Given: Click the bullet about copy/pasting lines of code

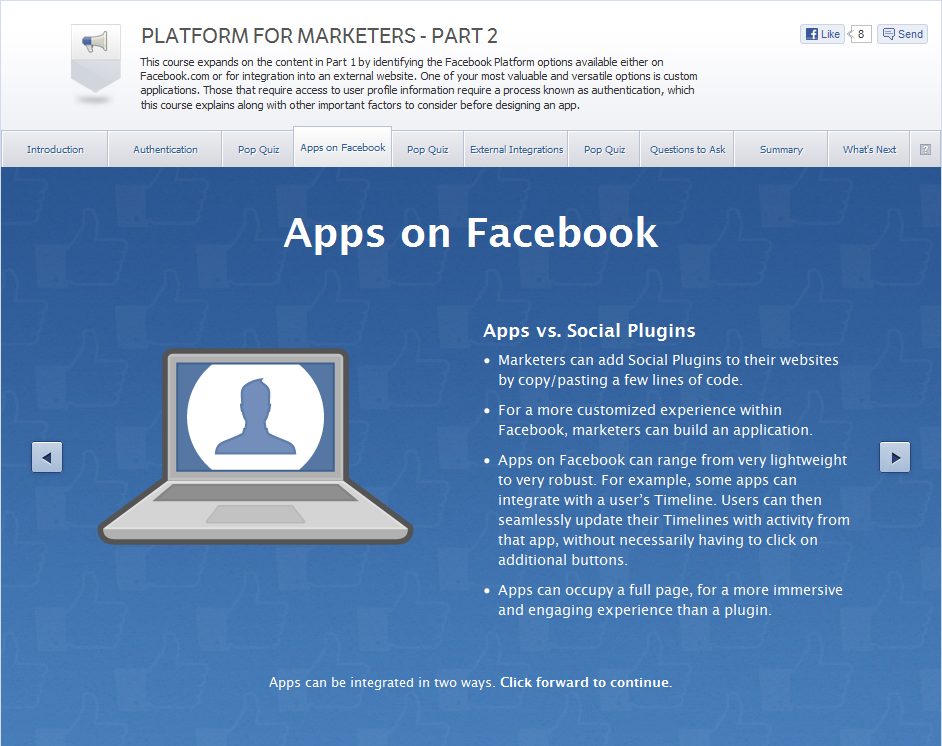Looking at the screenshot, I should click(x=668, y=370).
